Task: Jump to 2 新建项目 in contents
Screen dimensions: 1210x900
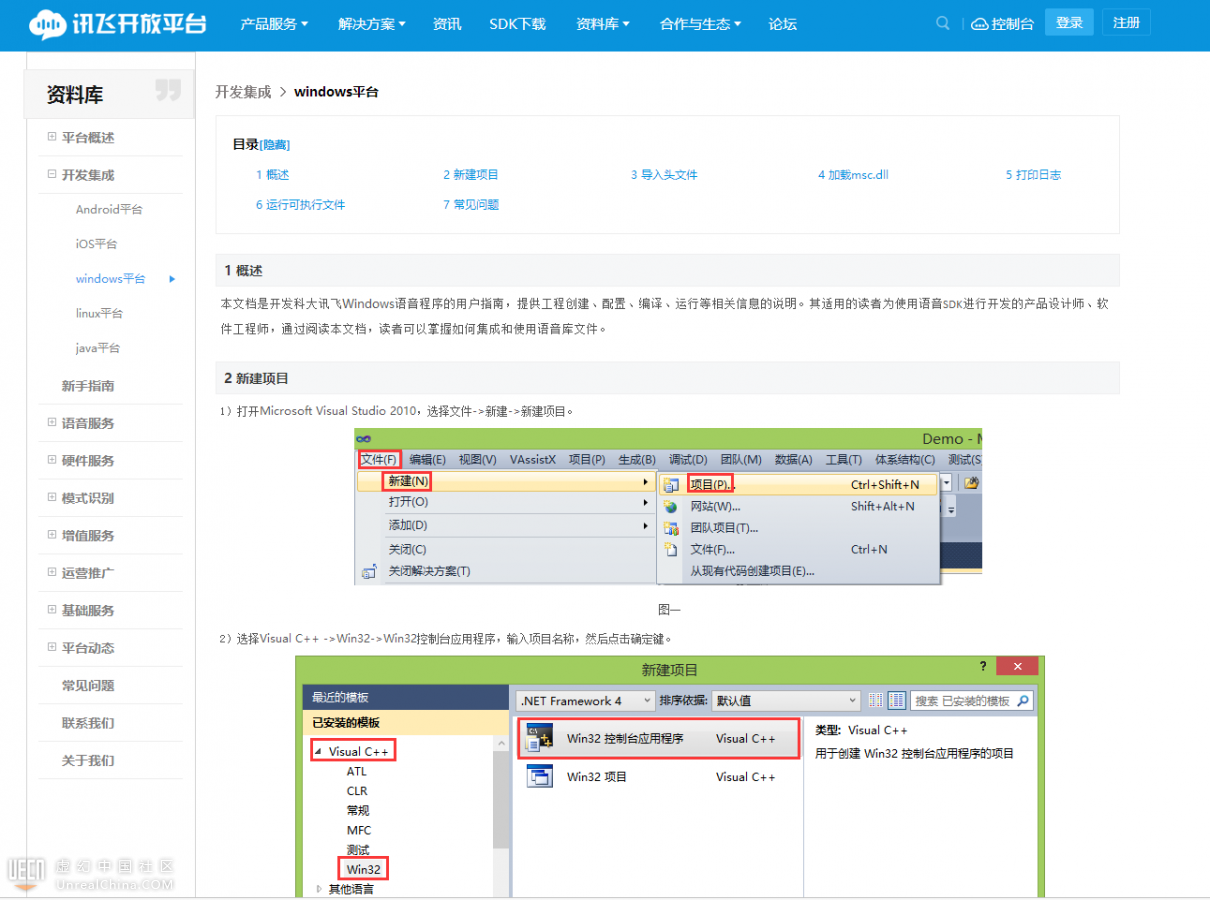Action: [471, 175]
